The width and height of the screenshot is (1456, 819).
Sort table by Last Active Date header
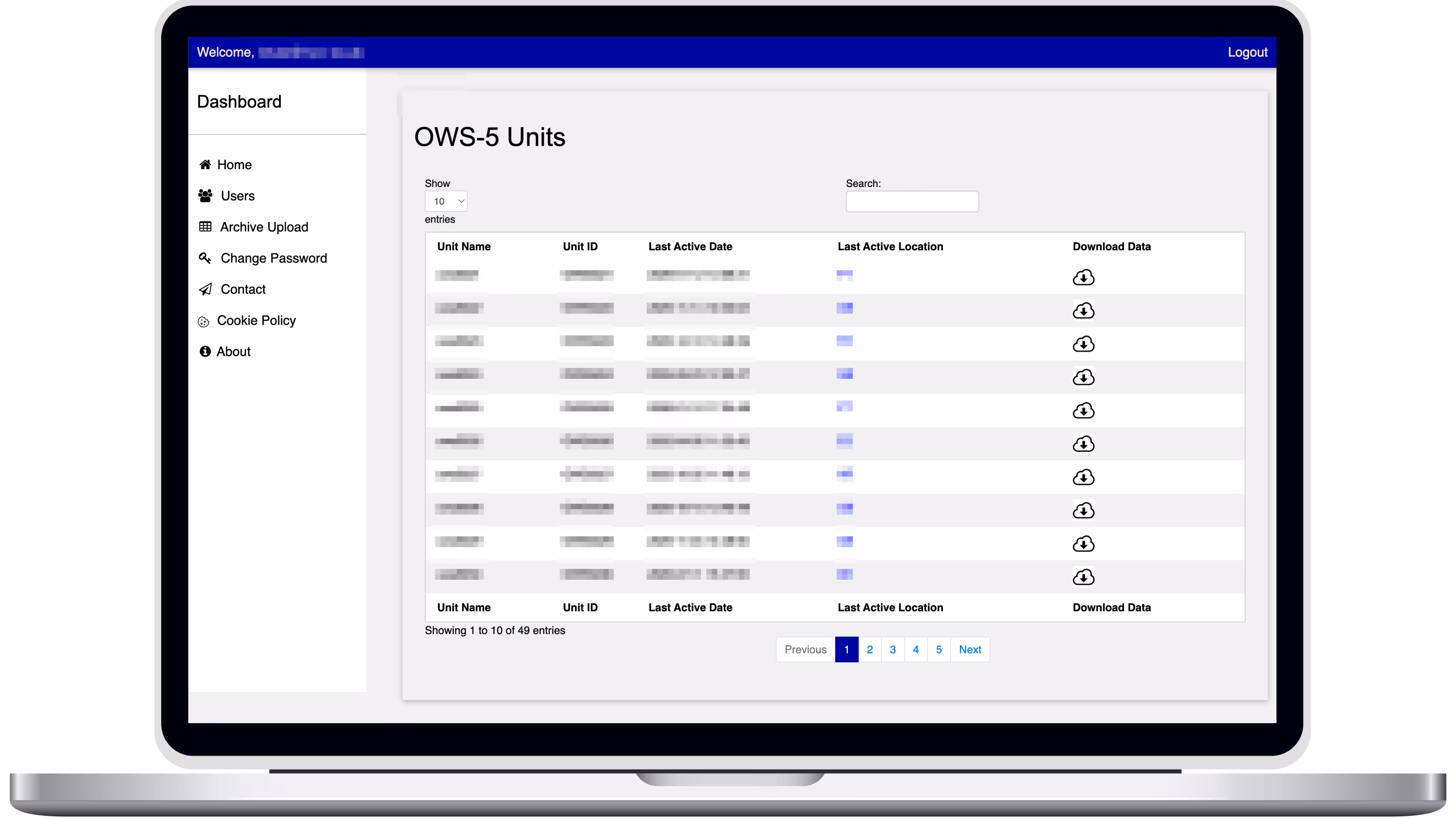(x=690, y=246)
